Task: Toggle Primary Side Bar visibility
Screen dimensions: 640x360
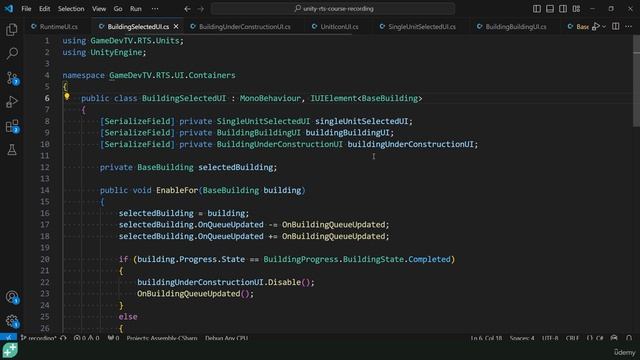Action: (x=537, y=9)
